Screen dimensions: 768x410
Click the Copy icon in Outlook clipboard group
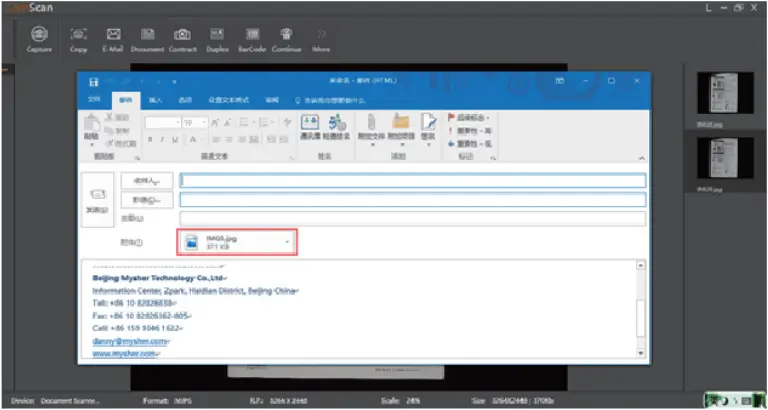click(110, 130)
